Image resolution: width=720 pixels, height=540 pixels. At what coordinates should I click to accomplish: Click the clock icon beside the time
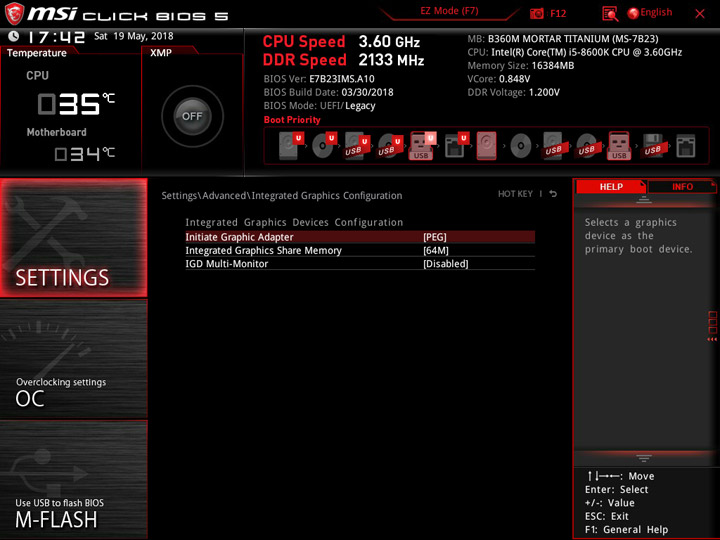[14, 36]
